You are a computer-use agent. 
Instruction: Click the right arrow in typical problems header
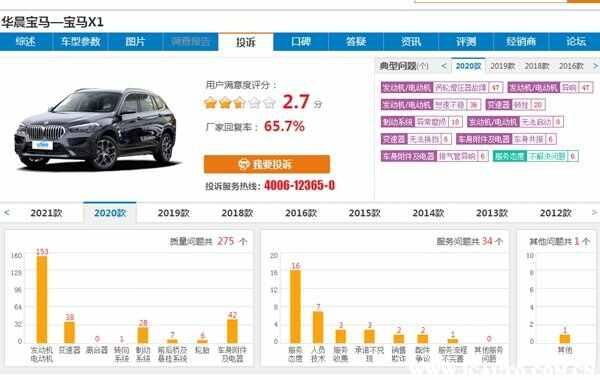(595, 66)
